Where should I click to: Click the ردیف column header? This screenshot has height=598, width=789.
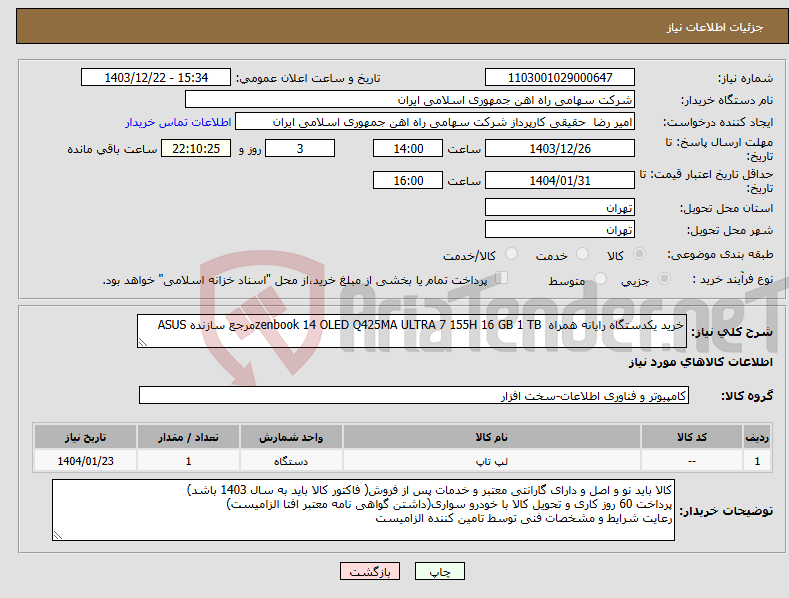click(757, 437)
